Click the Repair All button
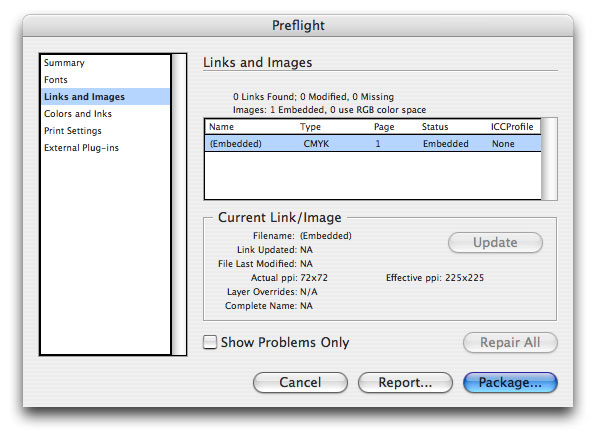Screen dimensions: 591x430 pyautogui.click(x=510, y=342)
